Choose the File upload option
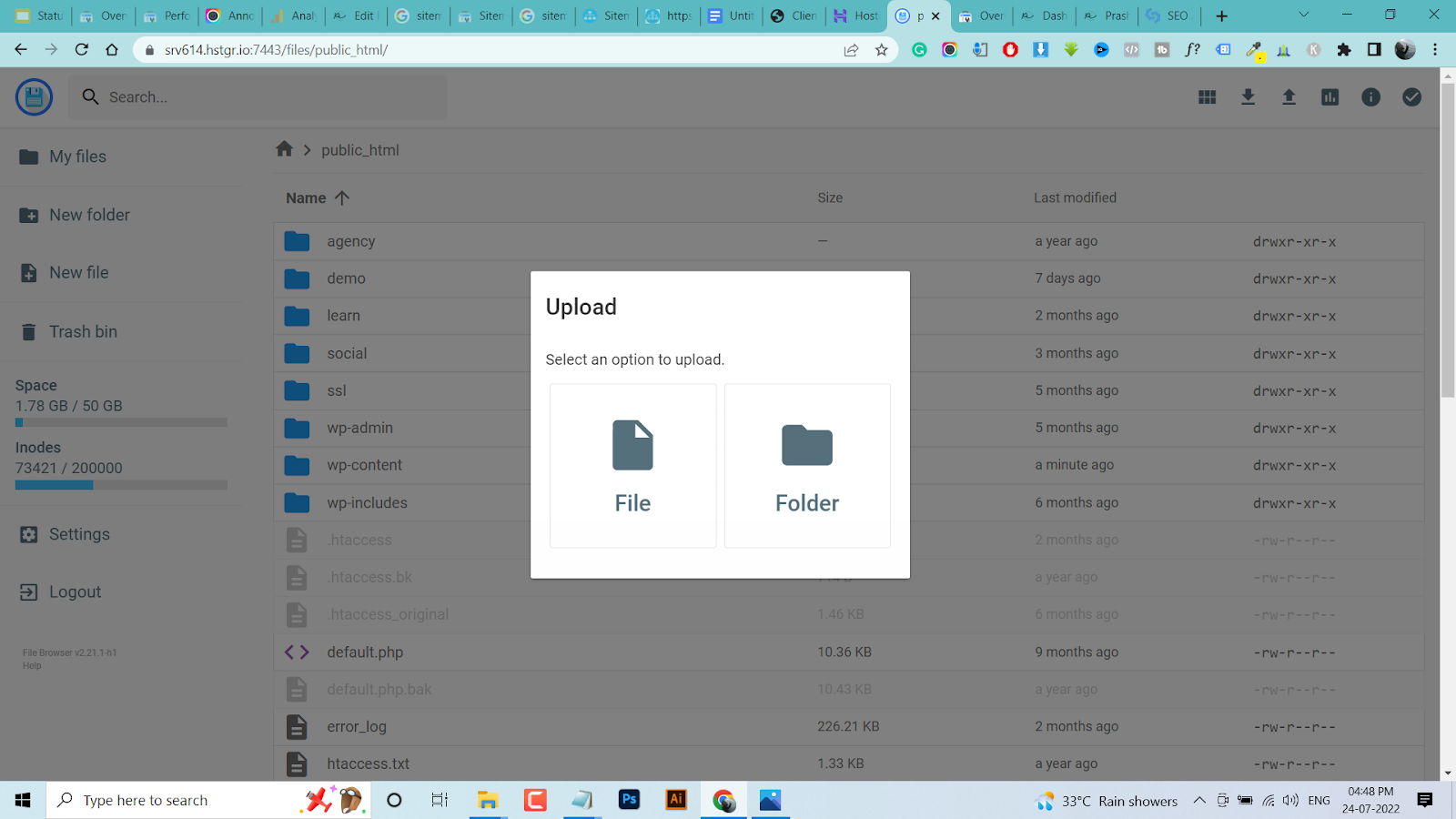This screenshot has width=1456, height=819. tap(632, 466)
